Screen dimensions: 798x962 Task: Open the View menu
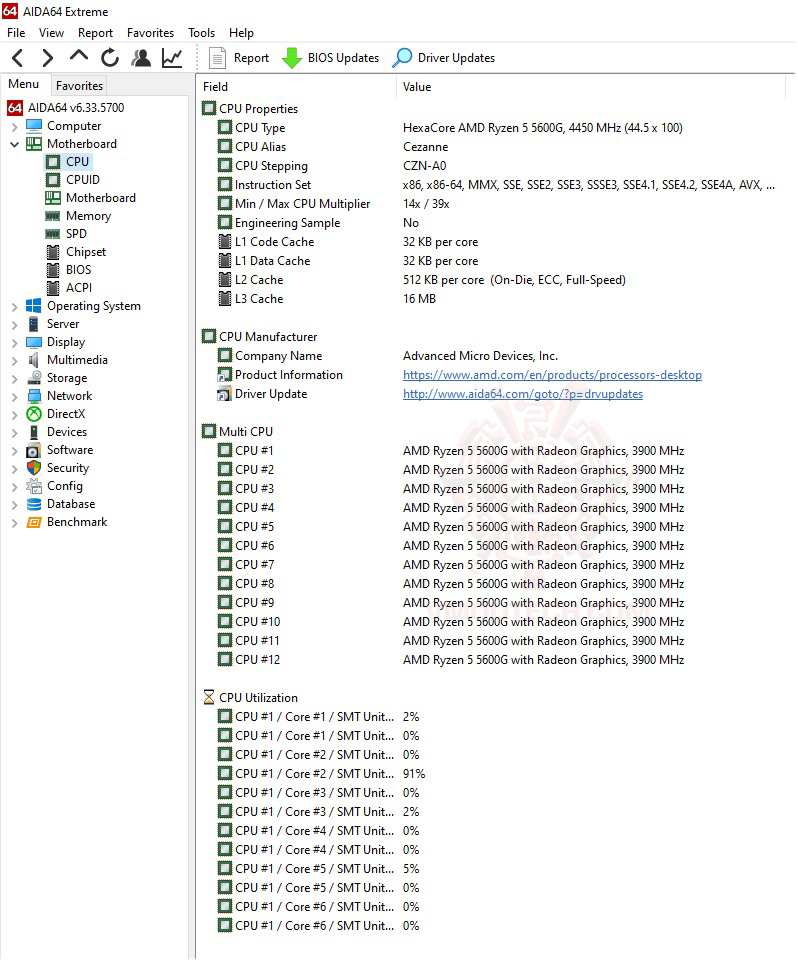point(52,33)
